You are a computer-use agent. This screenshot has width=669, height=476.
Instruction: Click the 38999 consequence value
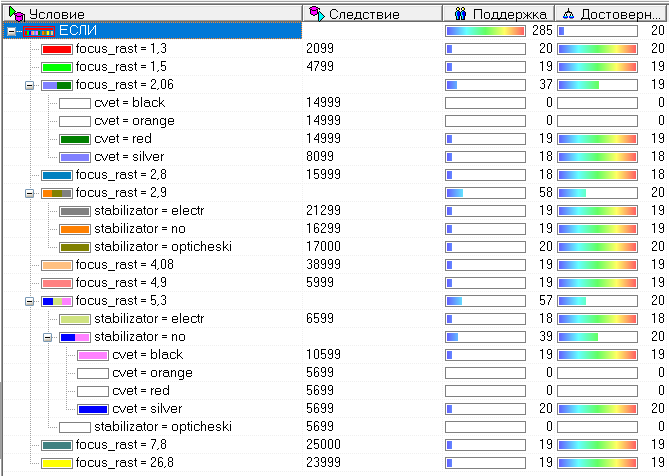click(x=322, y=265)
